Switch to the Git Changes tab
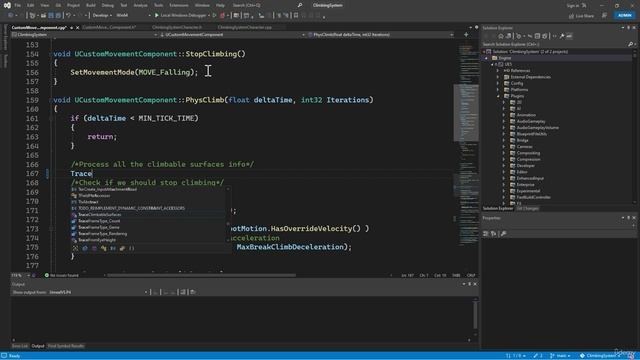This screenshot has height=360, width=640. pyautogui.click(x=527, y=209)
